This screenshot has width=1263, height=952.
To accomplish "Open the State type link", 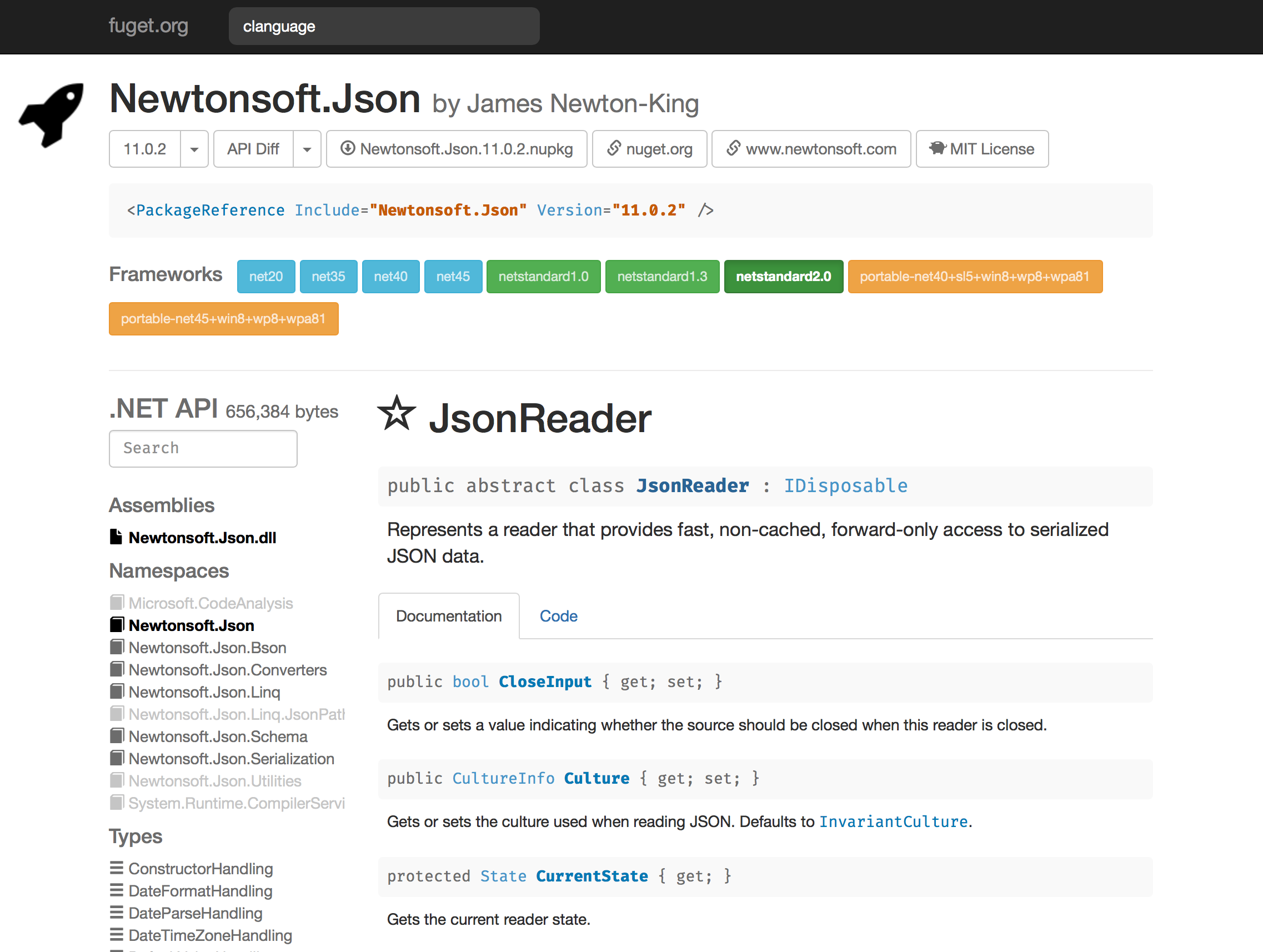I will [x=504, y=876].
